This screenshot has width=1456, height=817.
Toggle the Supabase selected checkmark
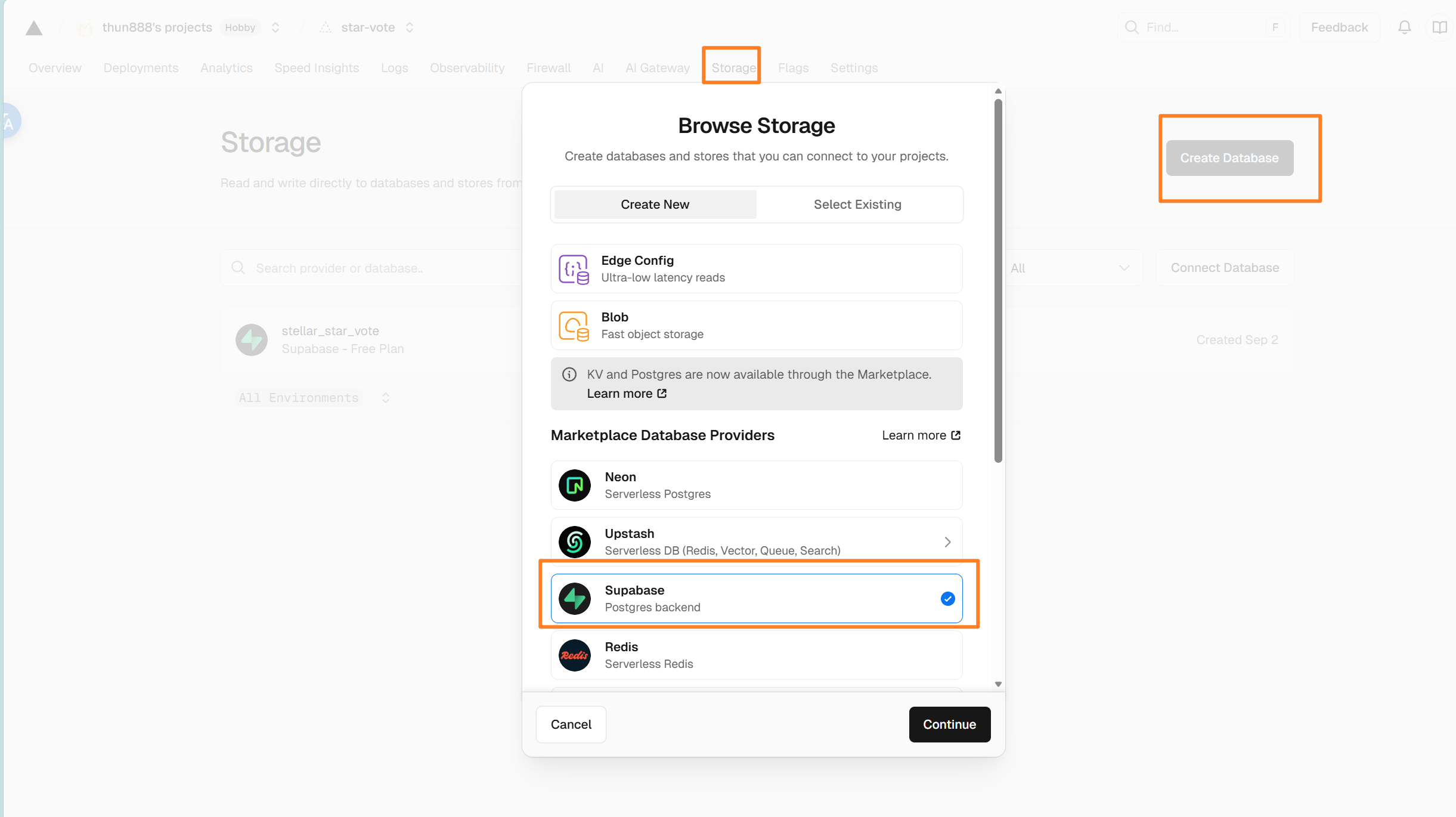click(x=947, y=599)
